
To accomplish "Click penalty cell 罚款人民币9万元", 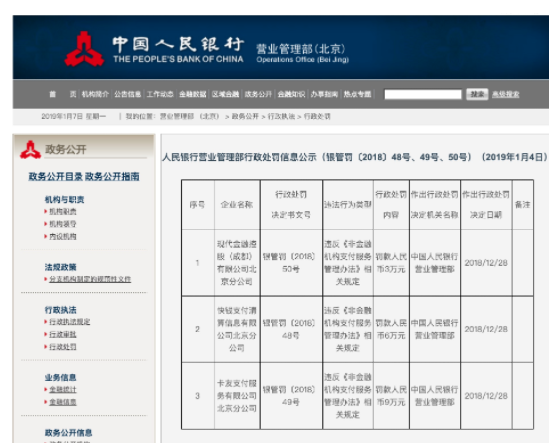I will pos(391,396).
